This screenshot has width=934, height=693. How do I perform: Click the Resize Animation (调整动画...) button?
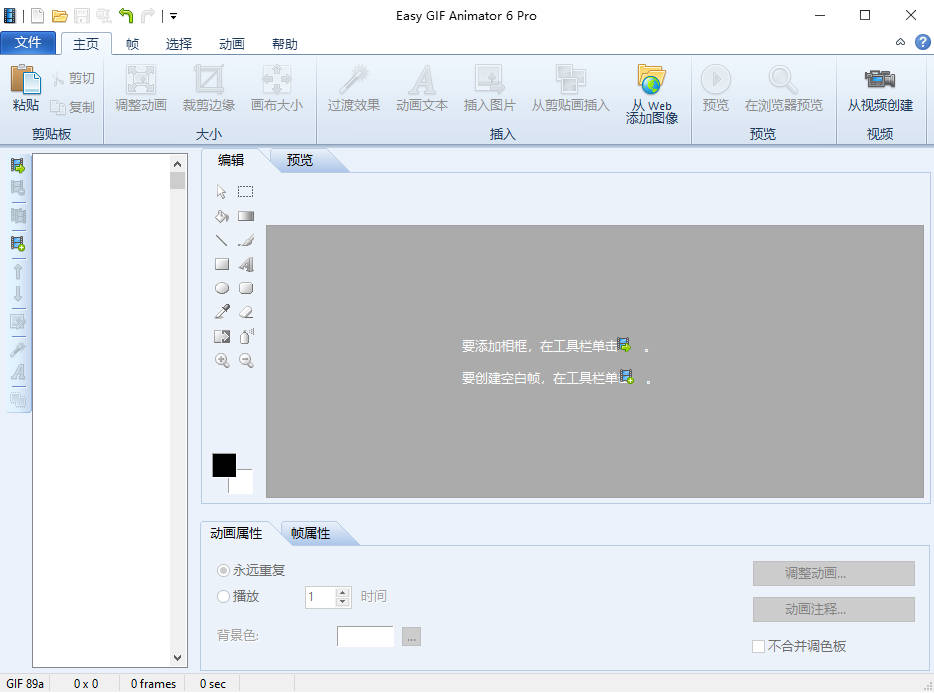tap(833, 574)
